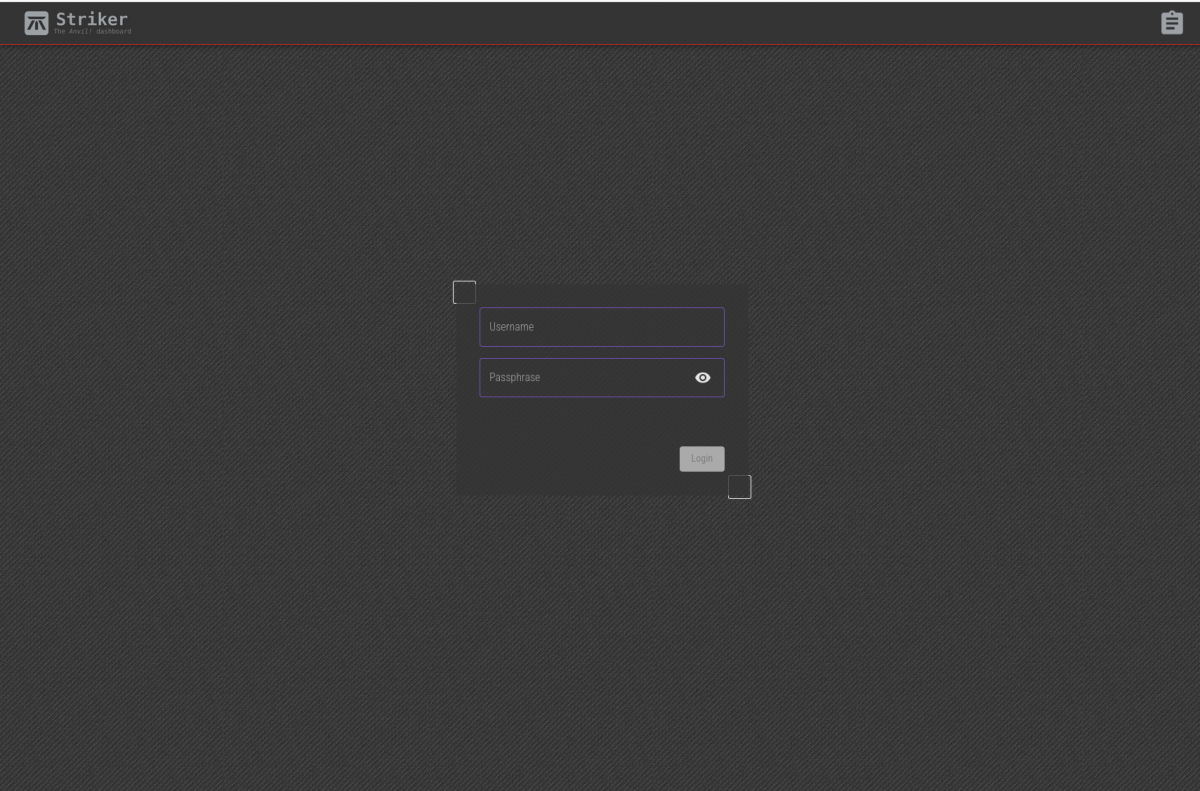Click the Login button
This screenshot has width=1200, height=791.
coord(701,459)
